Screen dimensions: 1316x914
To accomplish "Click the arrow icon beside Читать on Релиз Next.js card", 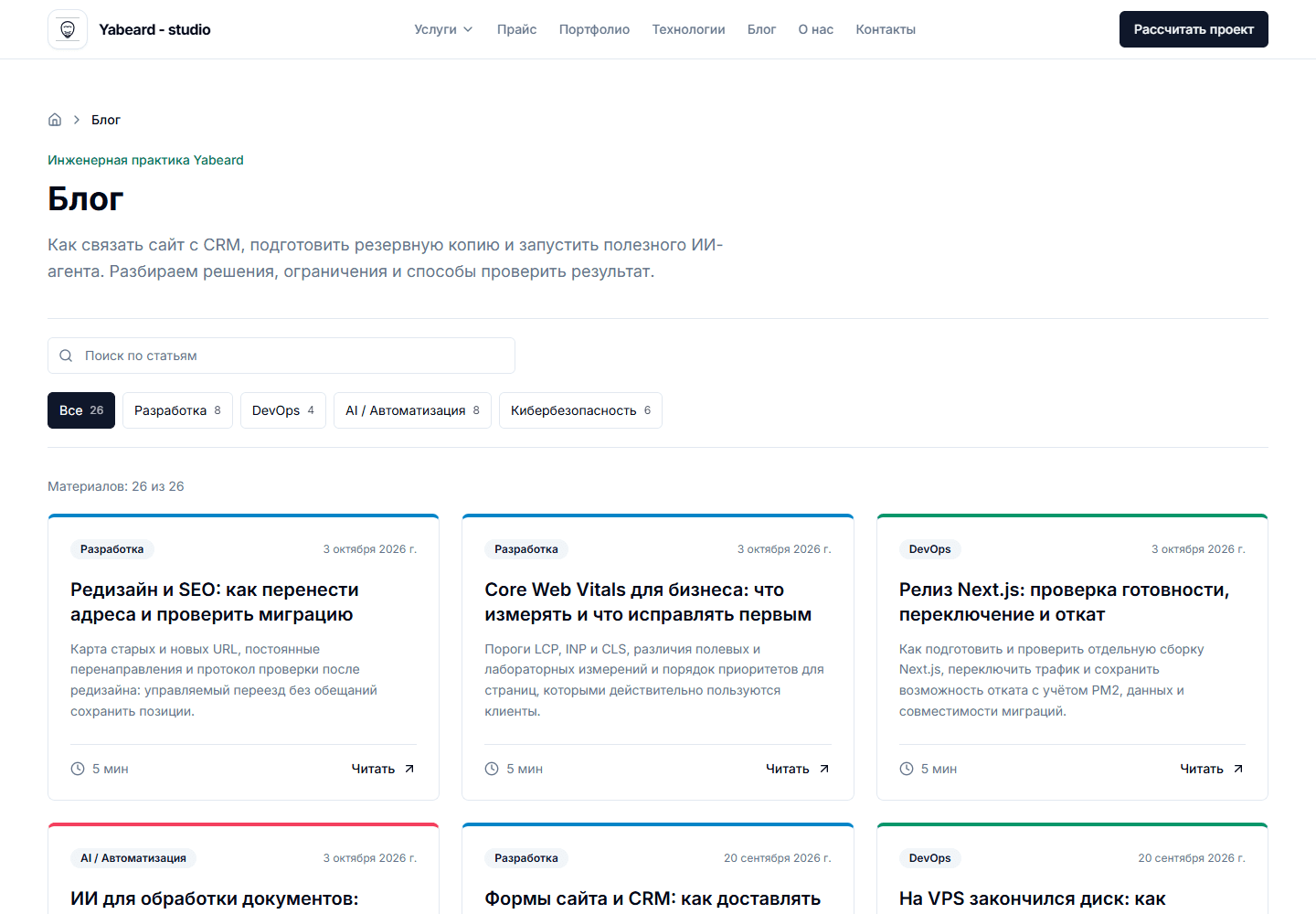I will pyautogui.click(x=1238, y=769).
